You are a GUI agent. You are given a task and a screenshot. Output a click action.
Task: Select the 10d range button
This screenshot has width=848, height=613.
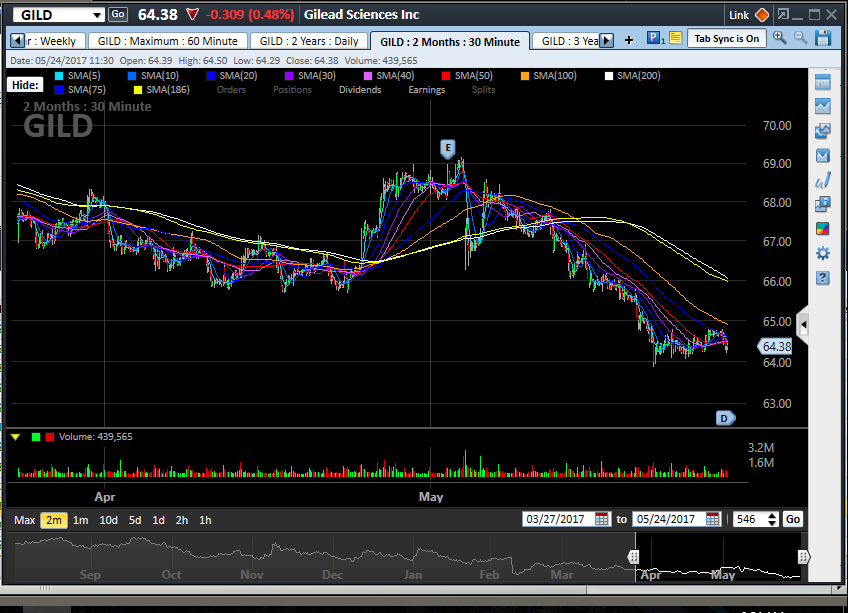tap(108, 520)
